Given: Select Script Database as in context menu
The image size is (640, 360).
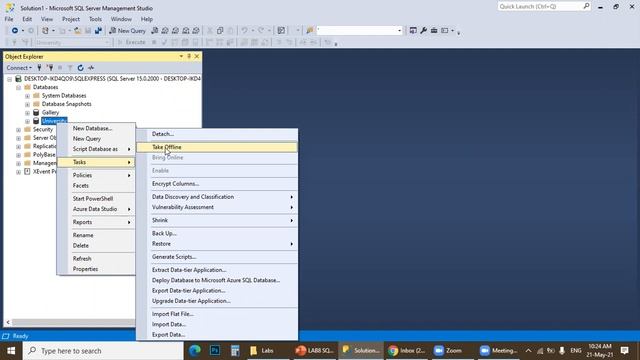Looking at the screenshot, I should click(96, 149).
